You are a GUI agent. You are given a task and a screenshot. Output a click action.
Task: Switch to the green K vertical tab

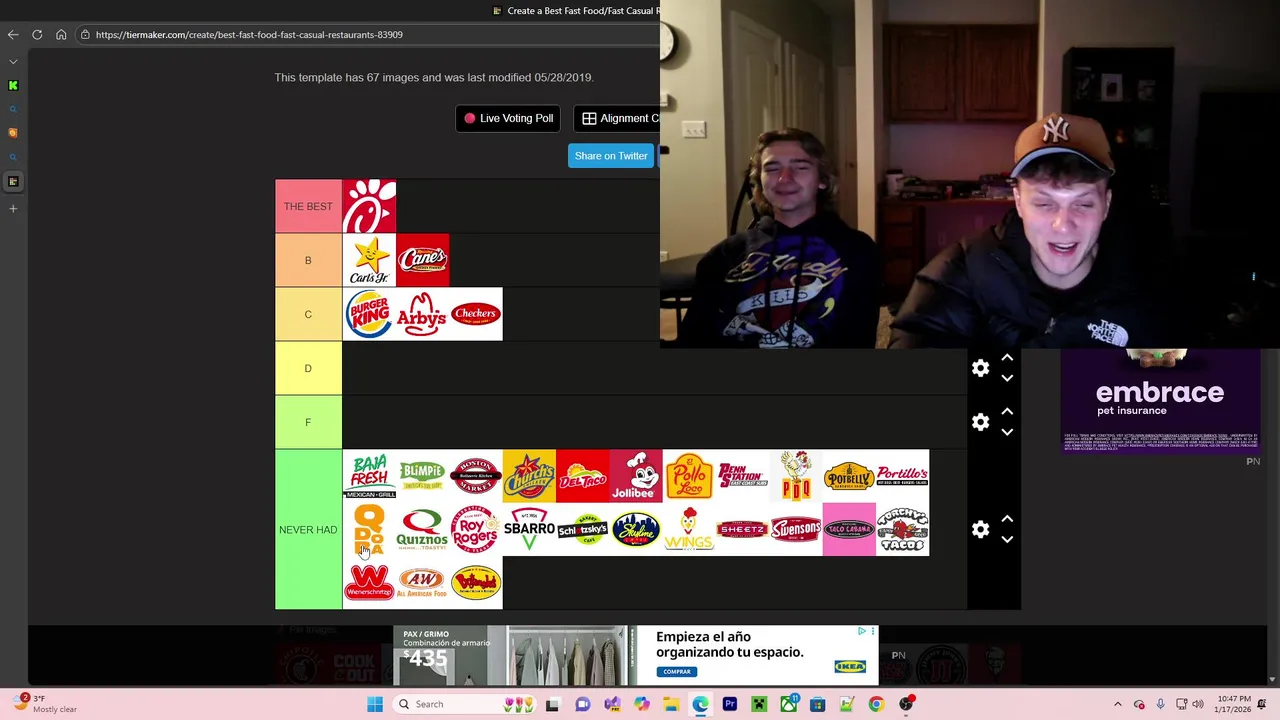point(13,85)
